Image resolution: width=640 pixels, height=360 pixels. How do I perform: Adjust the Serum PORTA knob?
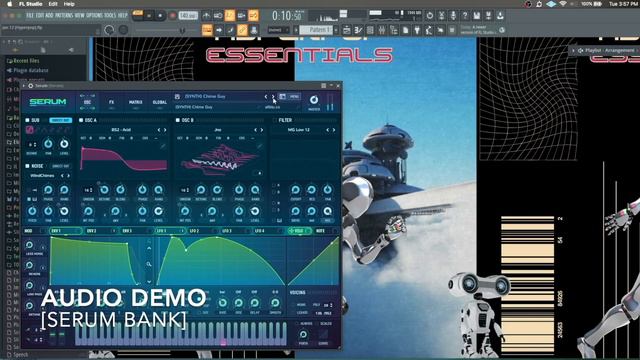(x=303, y=335)
